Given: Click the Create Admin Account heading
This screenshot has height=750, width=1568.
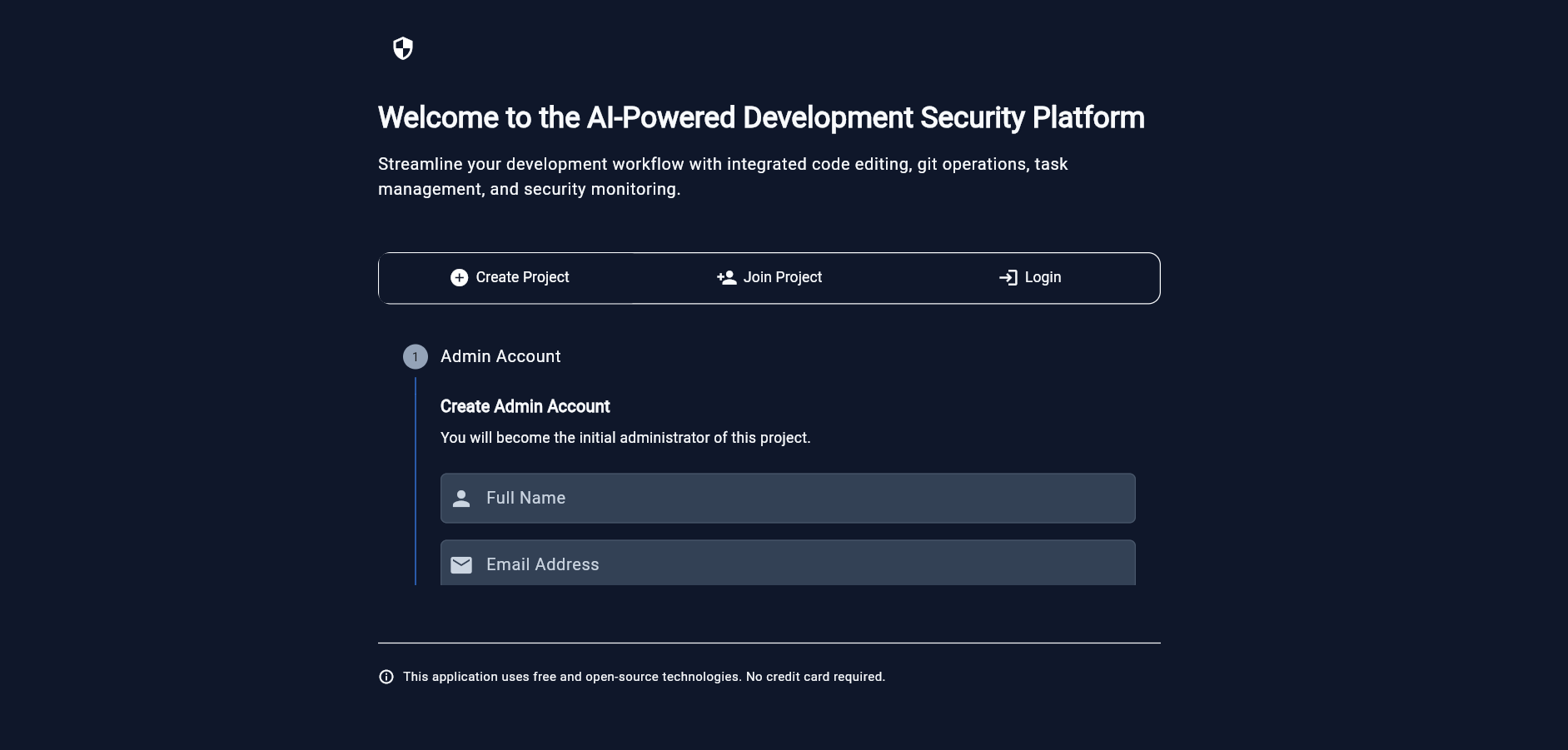Looking at the screenshot, I should (x=525, y=407).
